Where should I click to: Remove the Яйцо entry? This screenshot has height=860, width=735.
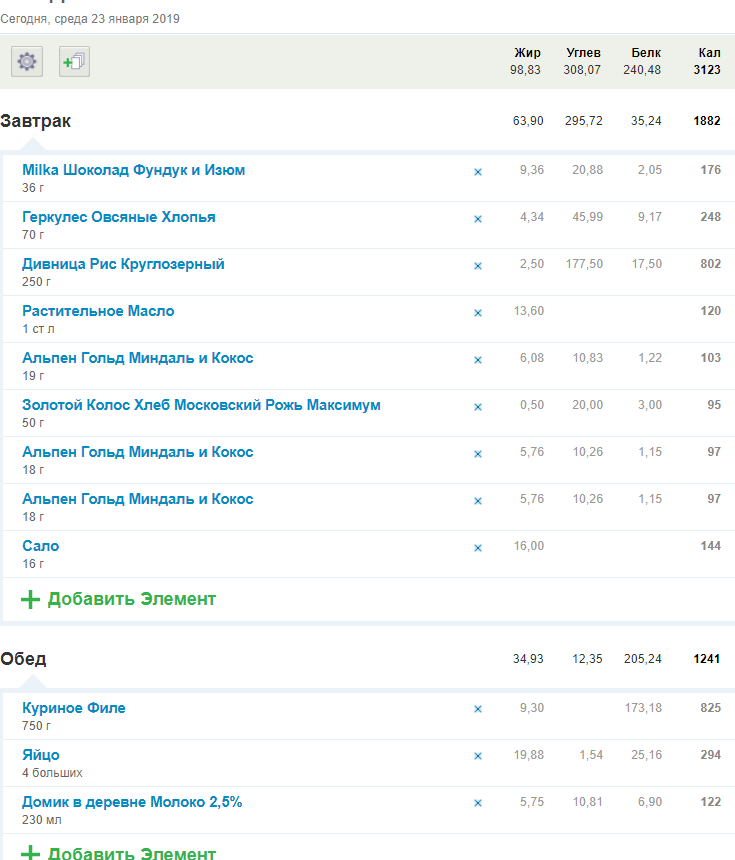(477, 757)
